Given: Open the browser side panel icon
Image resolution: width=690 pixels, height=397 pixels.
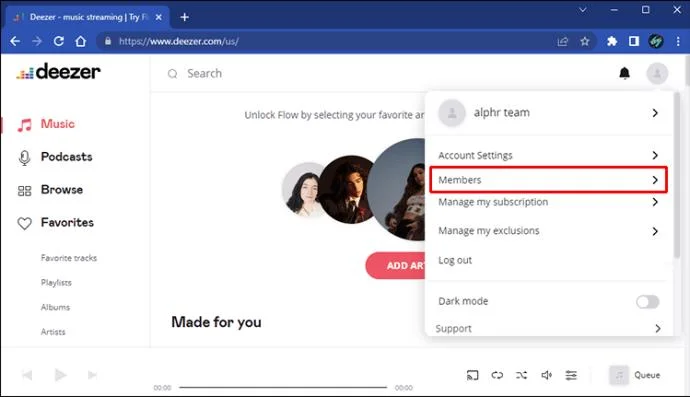Looking at the screenshot, I should (x=634, y=41).
